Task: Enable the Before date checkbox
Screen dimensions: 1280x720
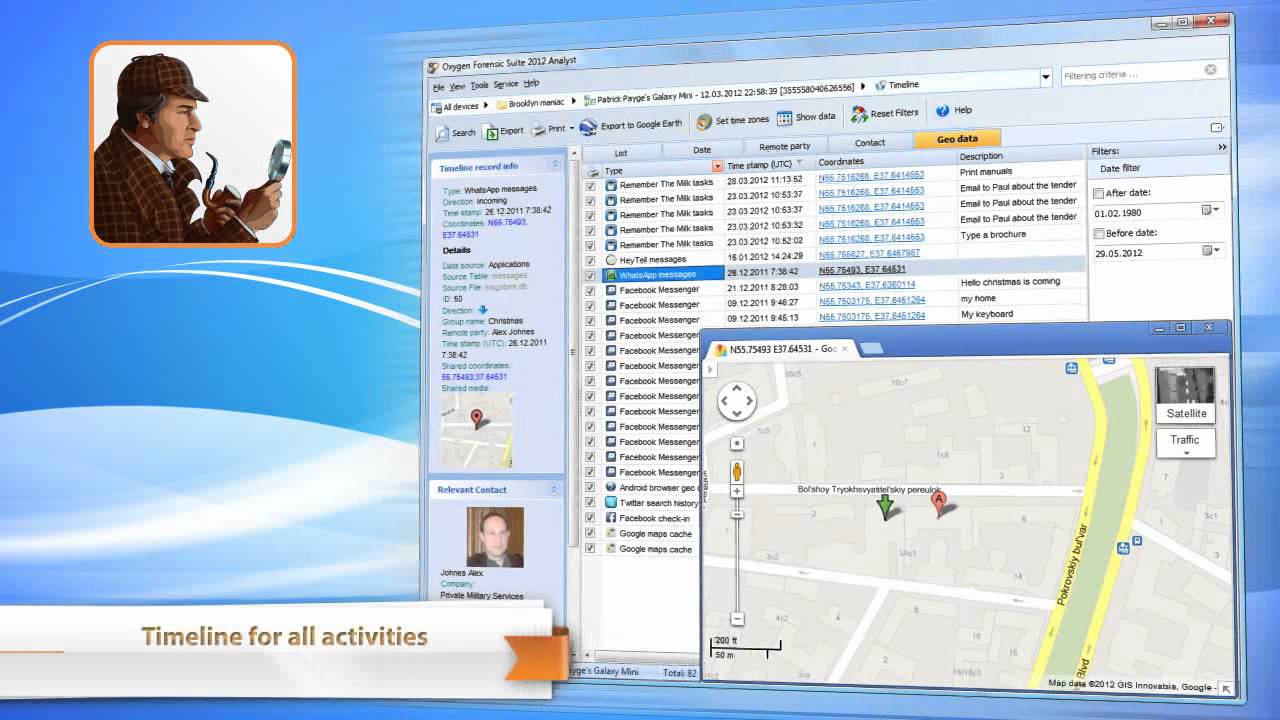Action: [1099, 233]
